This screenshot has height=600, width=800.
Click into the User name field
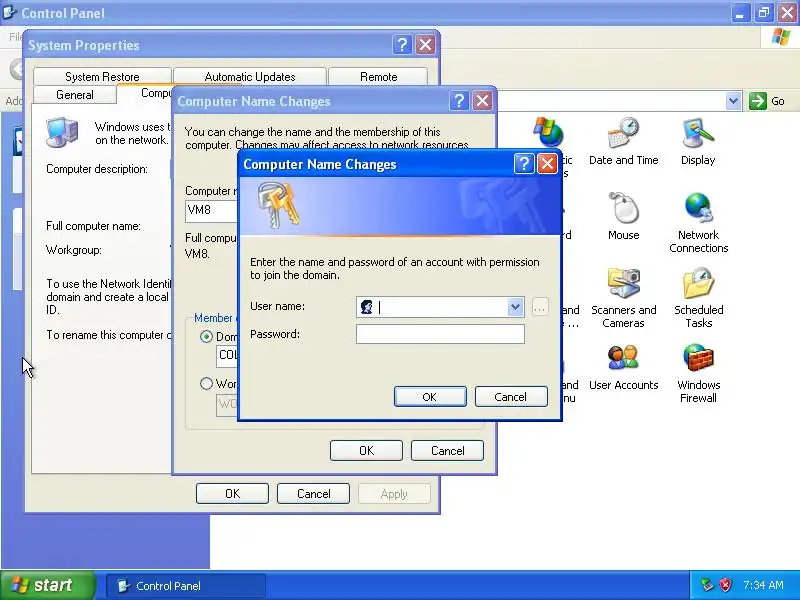click(440, 307)
